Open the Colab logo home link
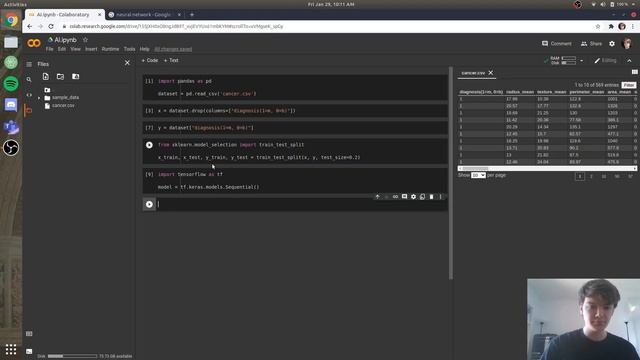The height and width of the screenshot is (360, 640). coord(34,43)
